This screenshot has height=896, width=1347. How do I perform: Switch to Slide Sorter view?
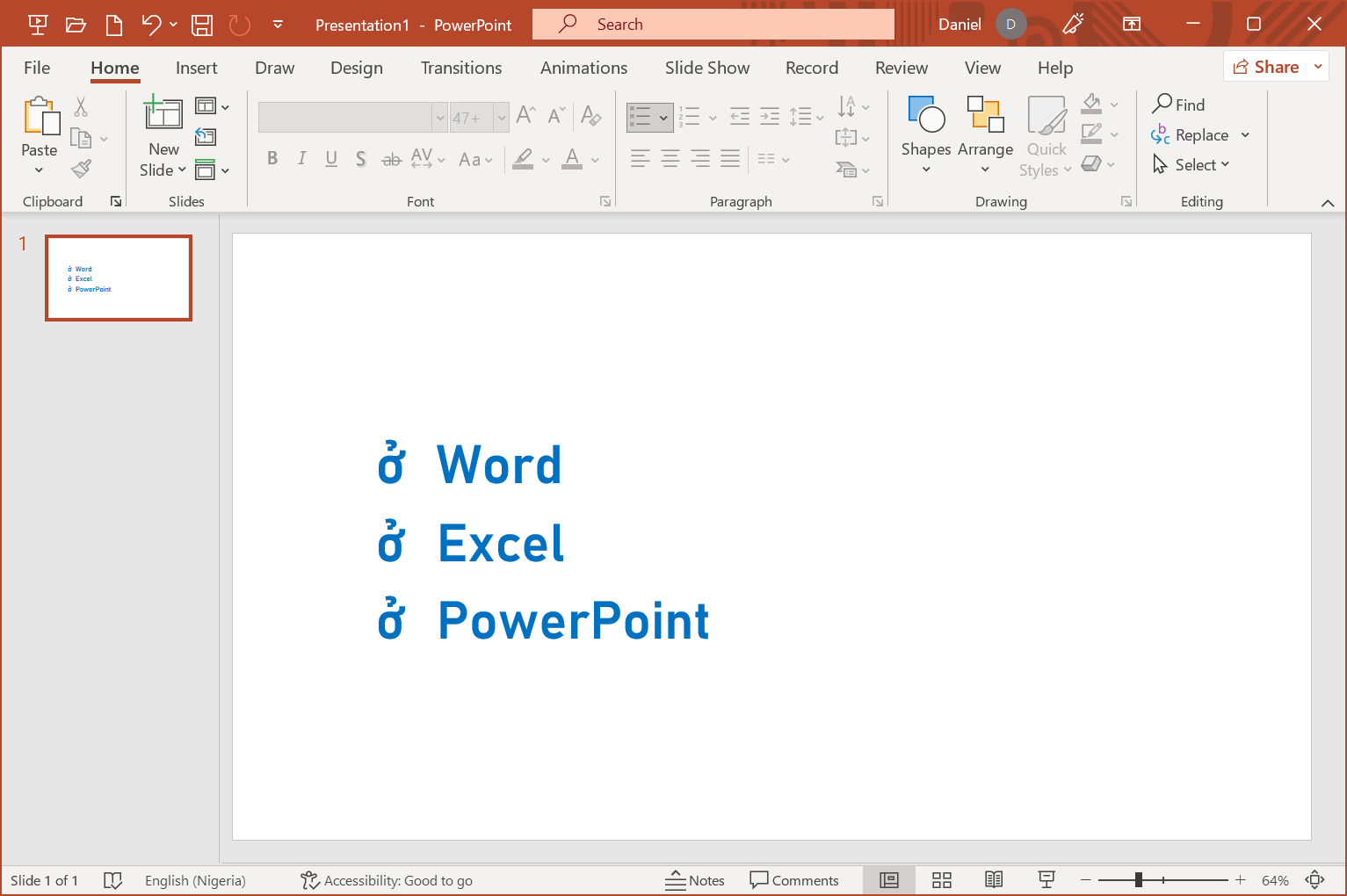[942, 880]
